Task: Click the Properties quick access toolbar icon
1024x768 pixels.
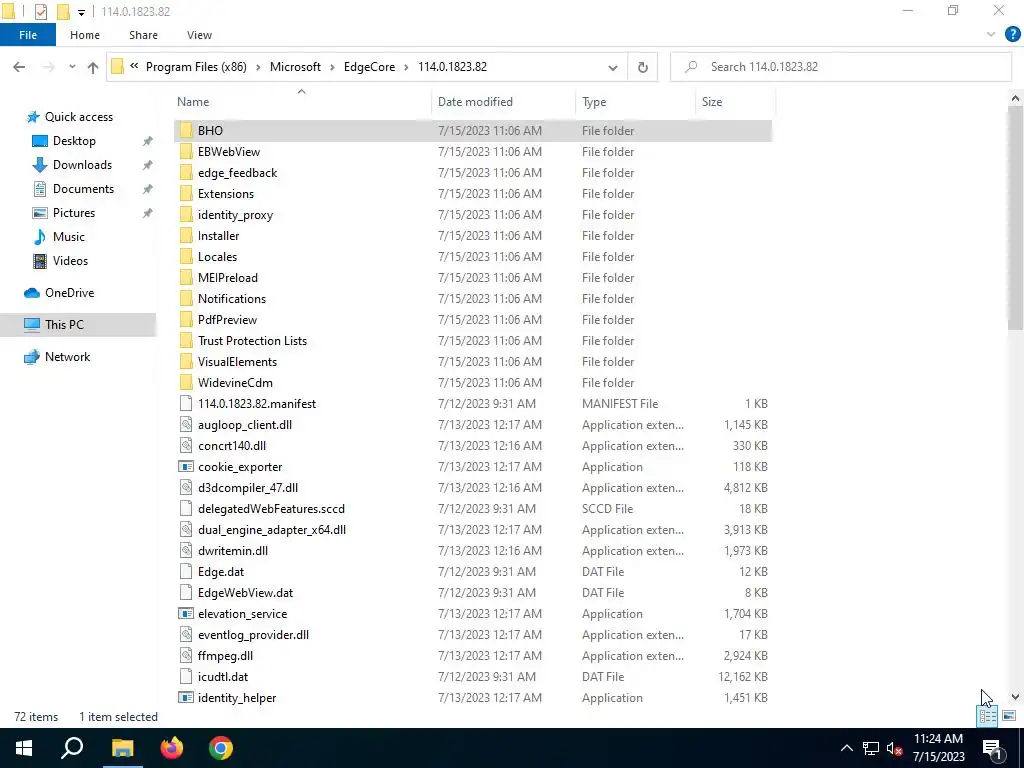Action: [40, 12]
